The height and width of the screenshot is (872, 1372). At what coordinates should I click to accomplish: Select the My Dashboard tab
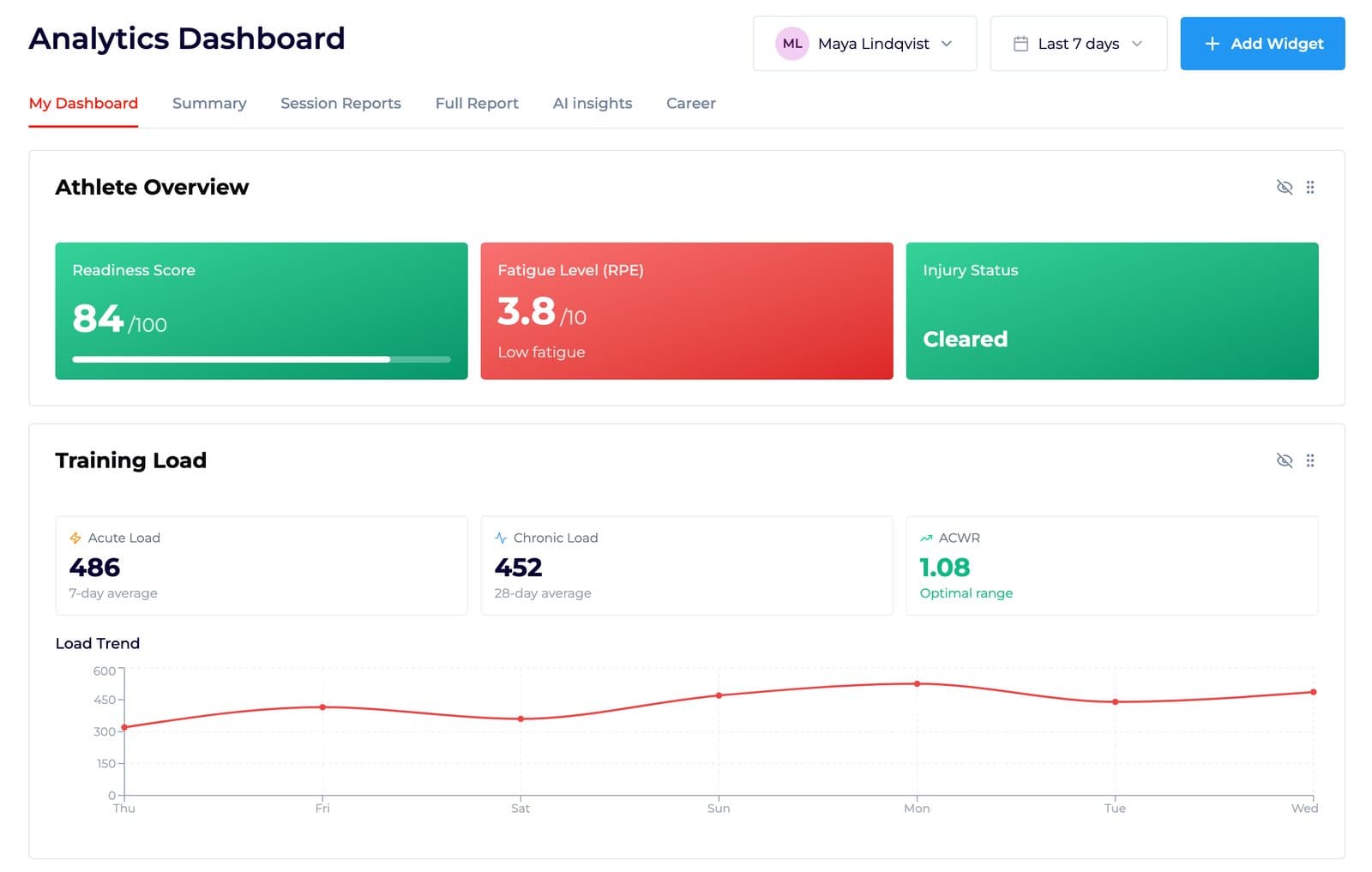(x=83, y=104)
